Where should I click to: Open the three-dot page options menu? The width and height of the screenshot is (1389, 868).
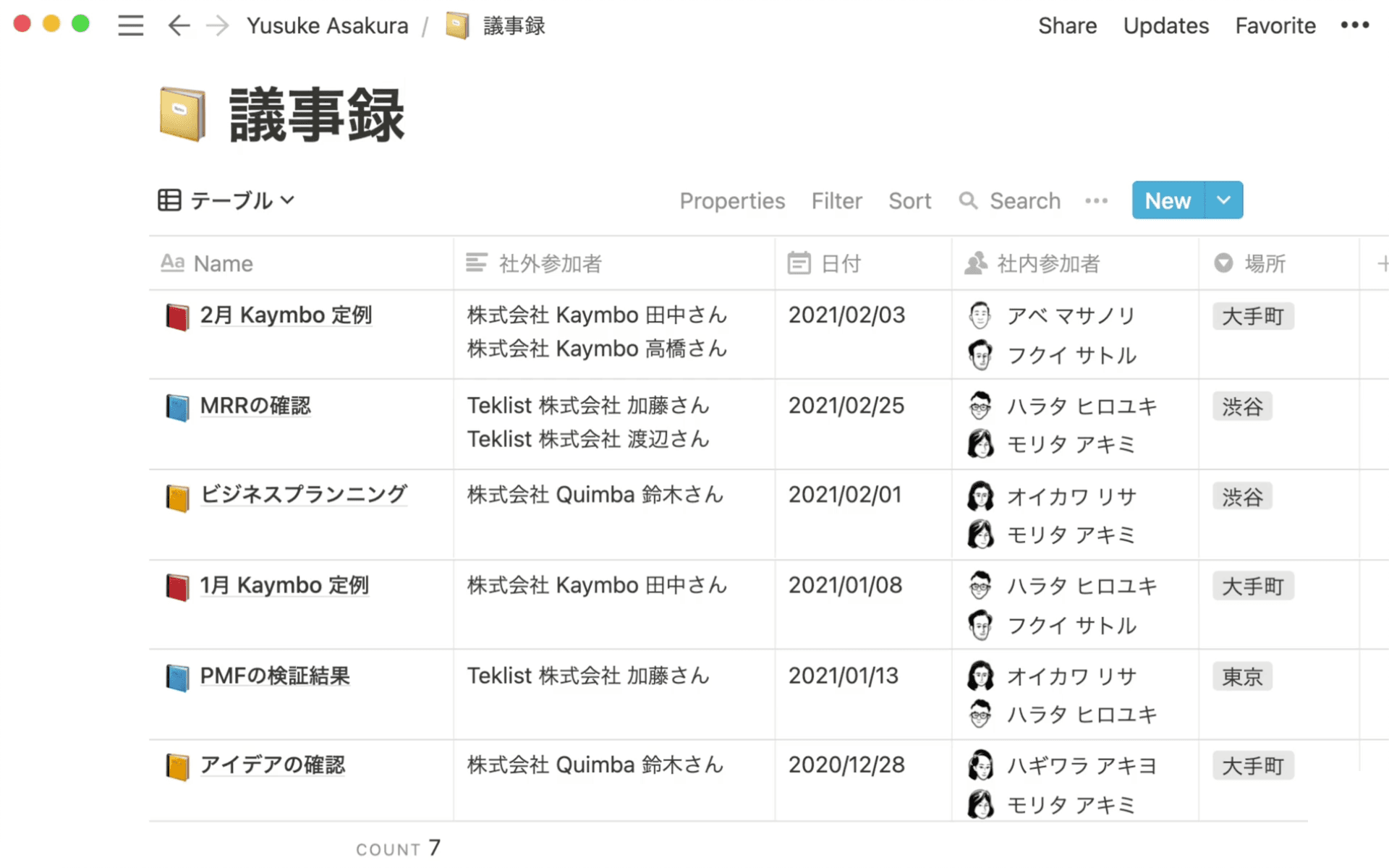pos(1354,25)
